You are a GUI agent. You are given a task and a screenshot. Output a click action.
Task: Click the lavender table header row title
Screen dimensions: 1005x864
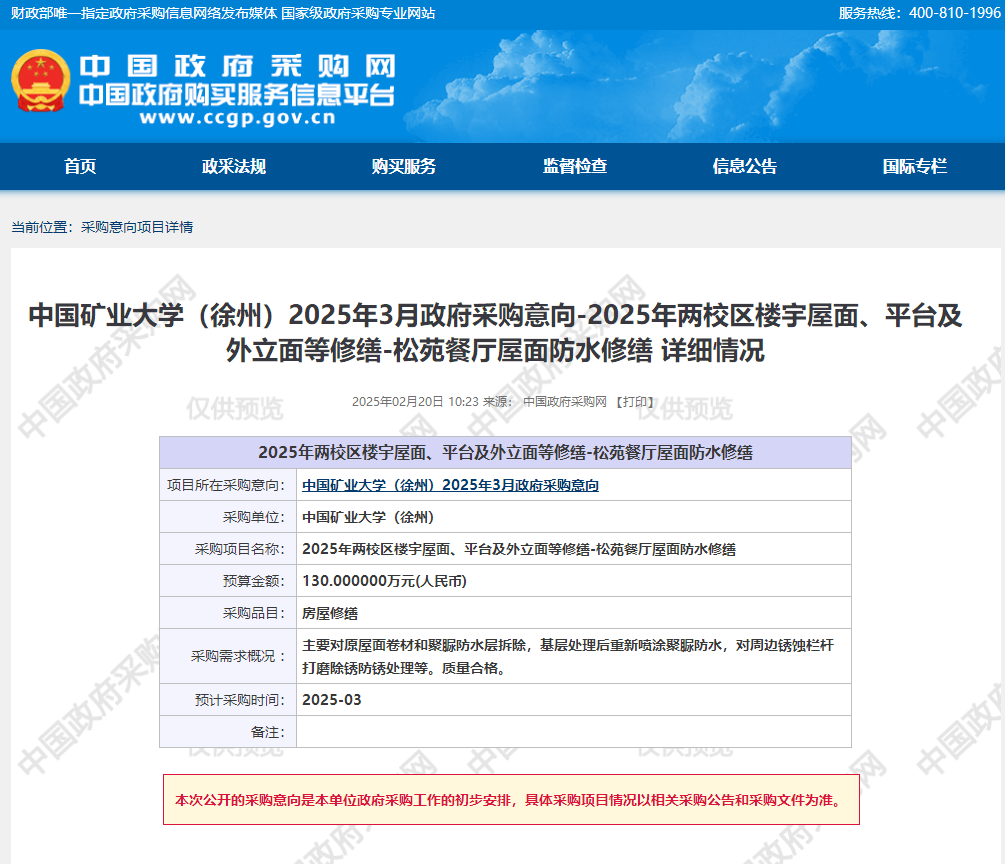tap(505, 453)
